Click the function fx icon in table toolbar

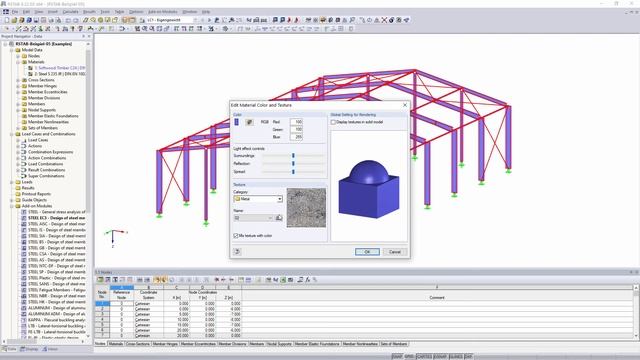[x=308, y=280]
